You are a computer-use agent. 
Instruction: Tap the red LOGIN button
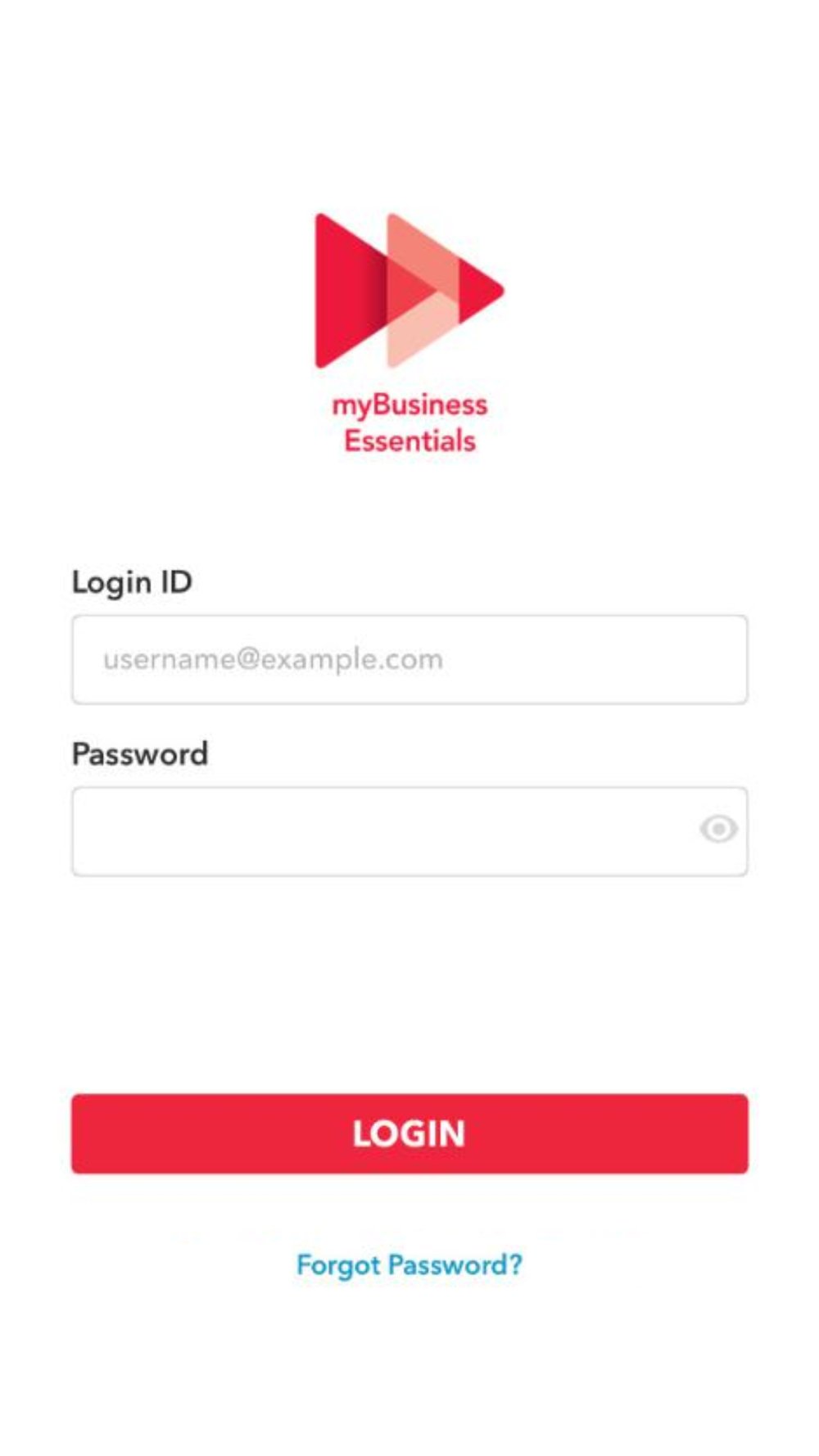pos(409,1133)
